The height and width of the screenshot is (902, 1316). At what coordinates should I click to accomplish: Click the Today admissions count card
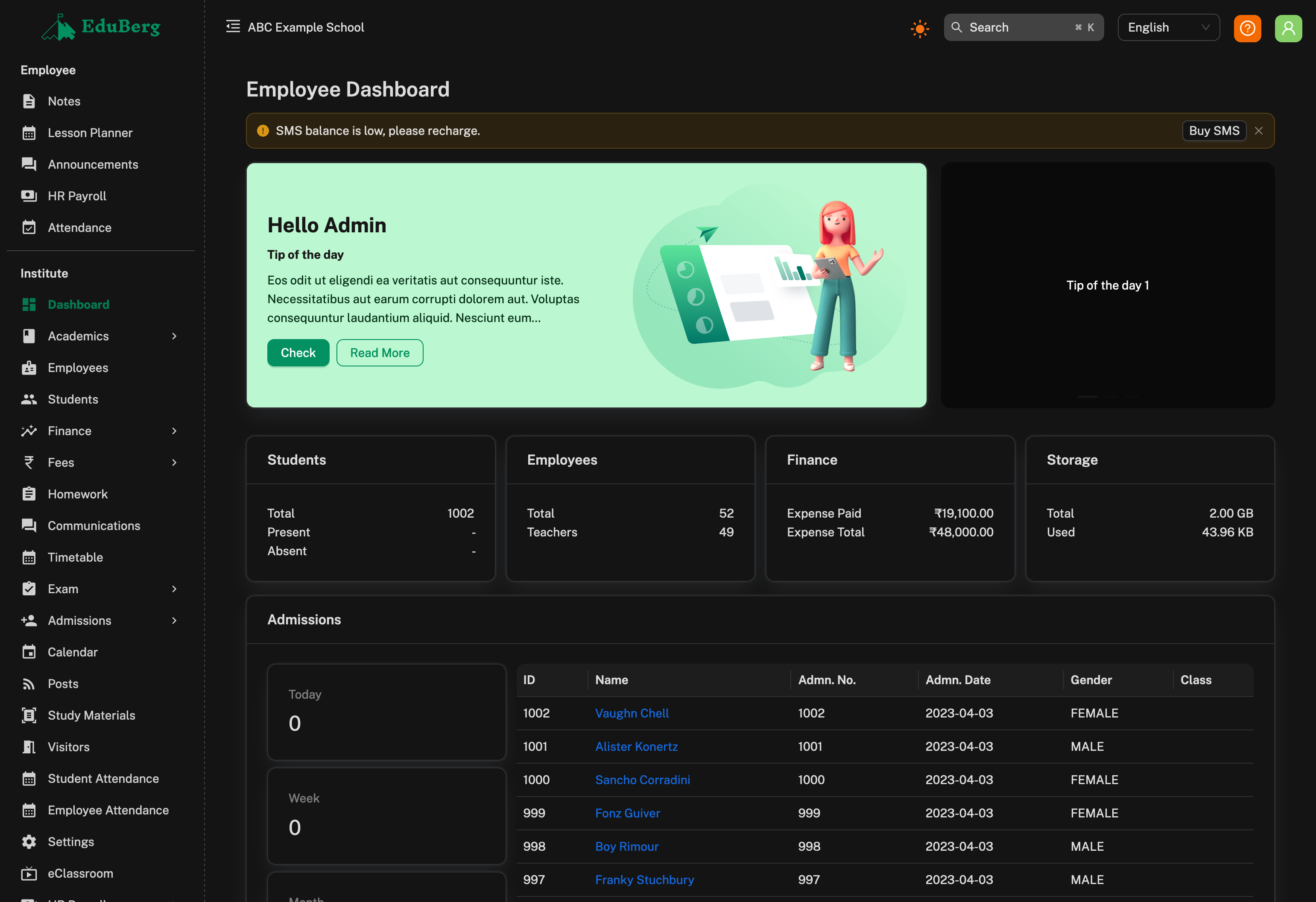(x=386, y=712)
